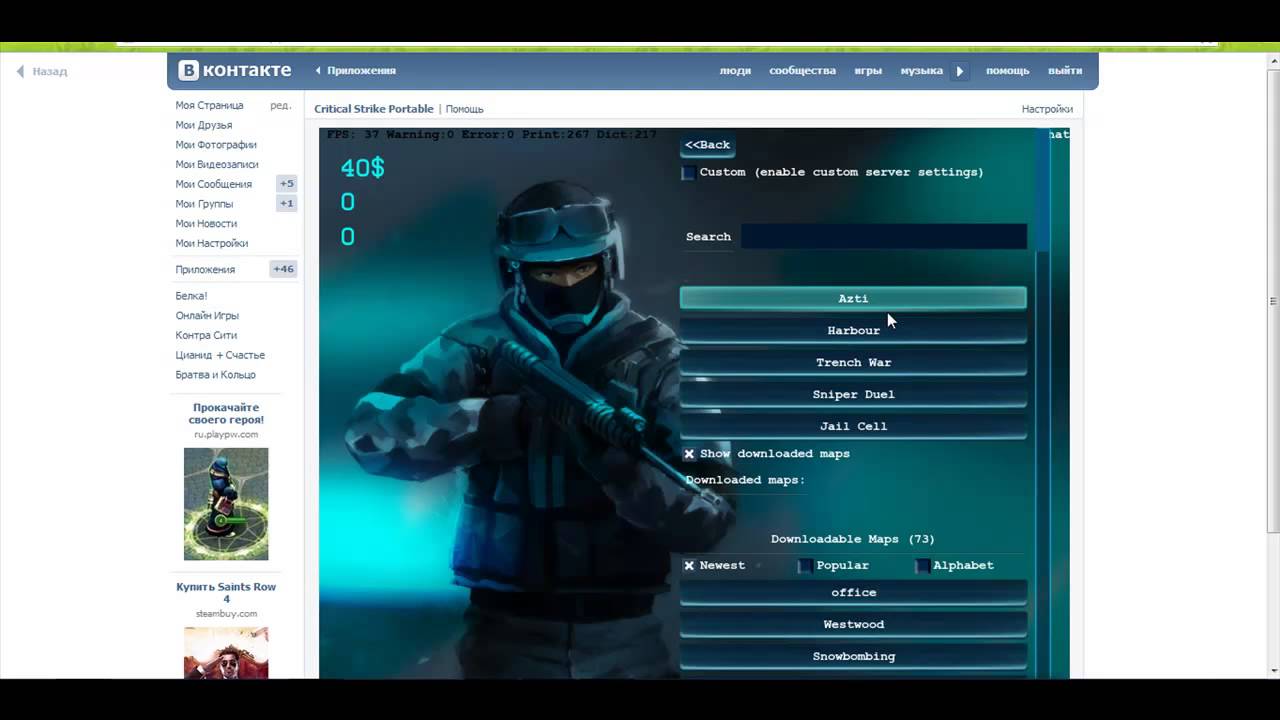This screenshot has width=1280, height=720.
Task: Open Мои Друзья
Action: click(204, 125)
